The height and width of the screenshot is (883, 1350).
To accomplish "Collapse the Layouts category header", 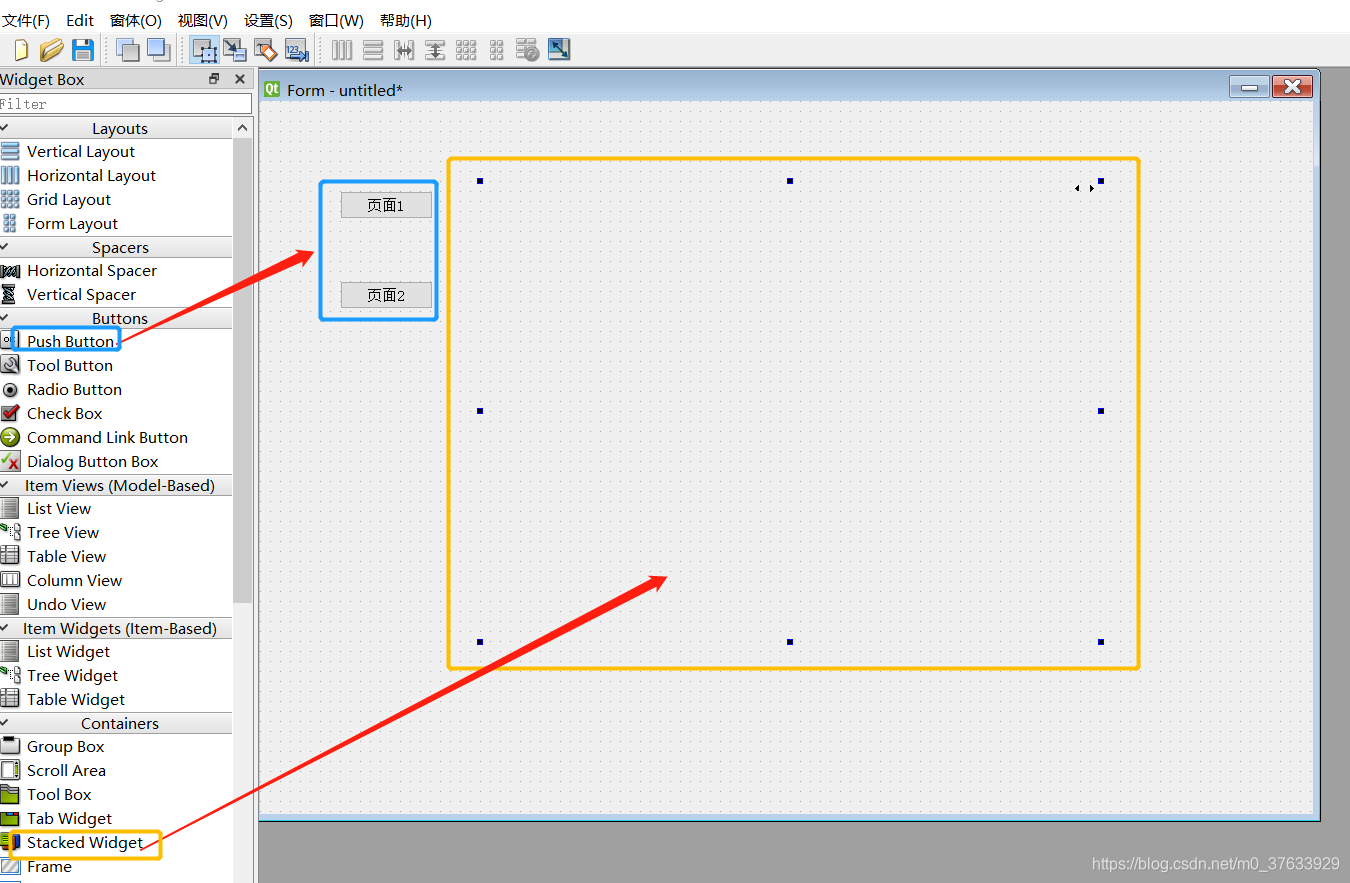I will coord(116,128).
